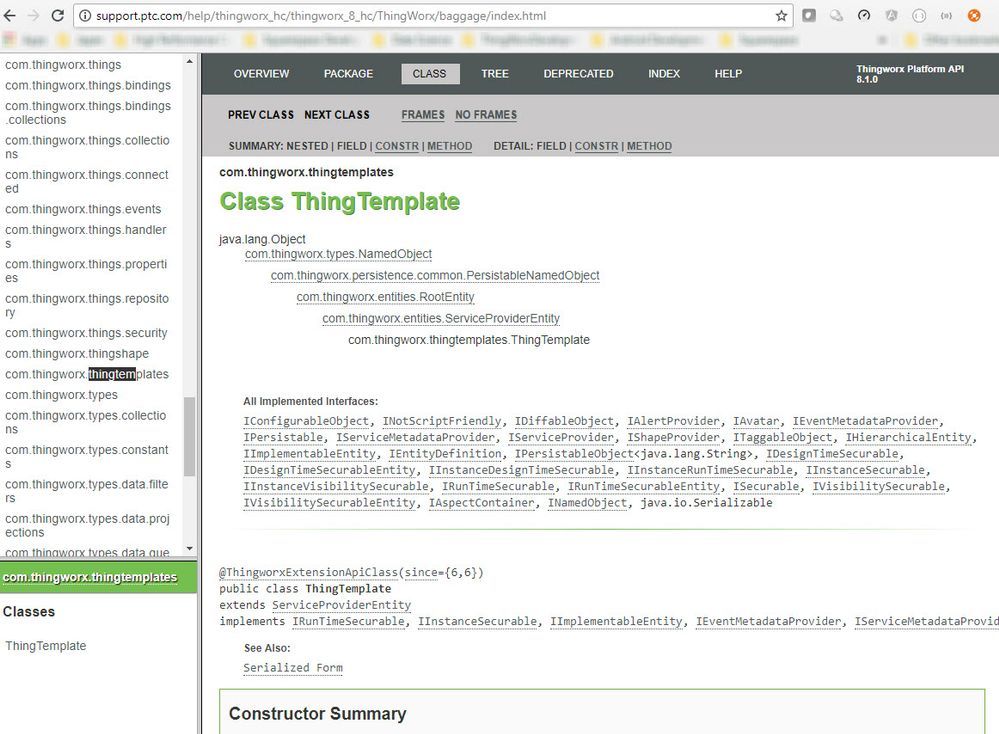
Task: Select the CLASS navigation tab
Action: pyautogui.click(x=430, y=74)
